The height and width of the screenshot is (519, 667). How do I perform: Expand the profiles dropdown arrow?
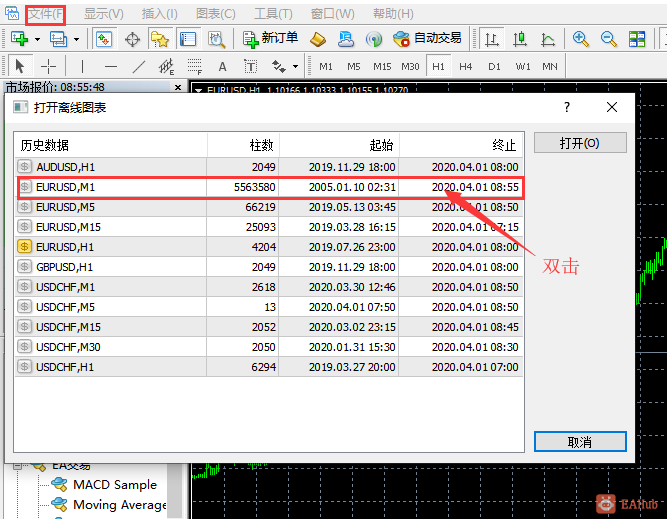point(76,40)
